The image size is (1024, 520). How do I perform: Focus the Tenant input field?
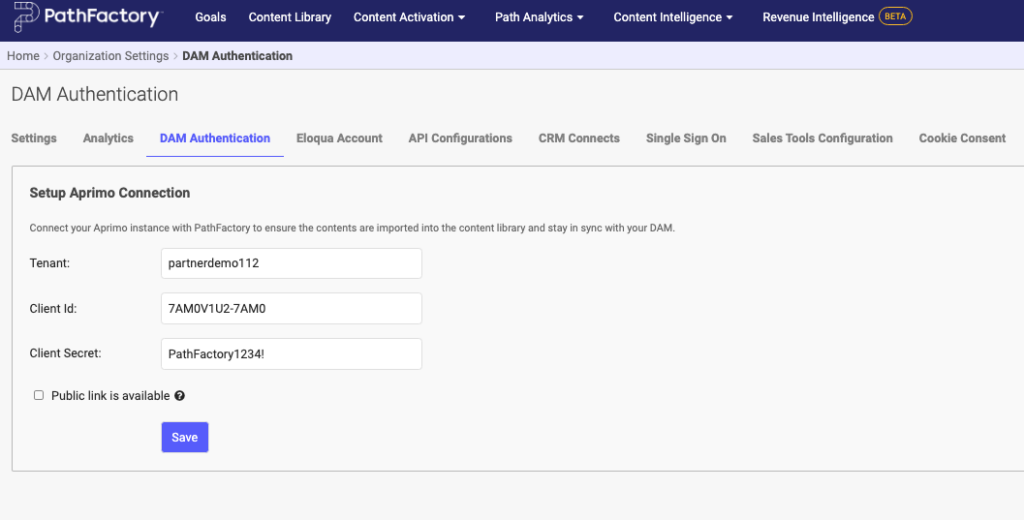coord(291,263)
